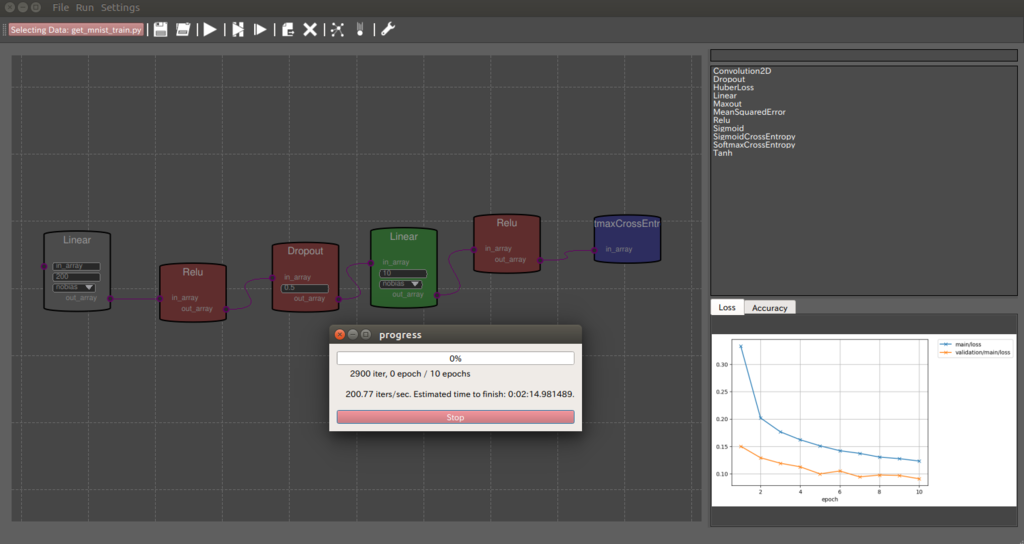Select SigmoidCrossEntropy in the function list
Viewport: 1024px width, 544px height.
pos(754,136)
